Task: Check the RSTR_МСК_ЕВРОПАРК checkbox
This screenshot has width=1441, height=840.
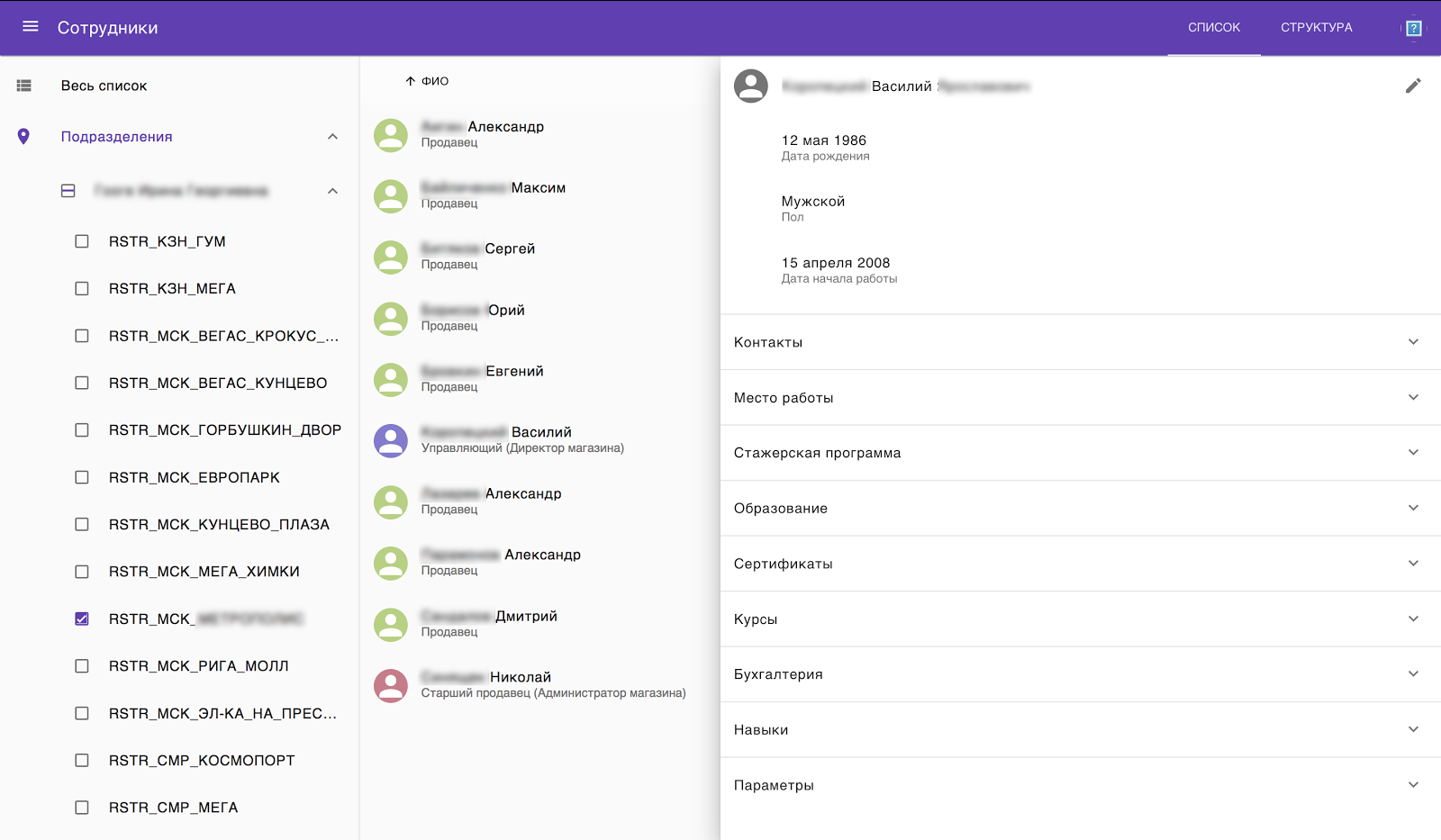Action: 82,477
